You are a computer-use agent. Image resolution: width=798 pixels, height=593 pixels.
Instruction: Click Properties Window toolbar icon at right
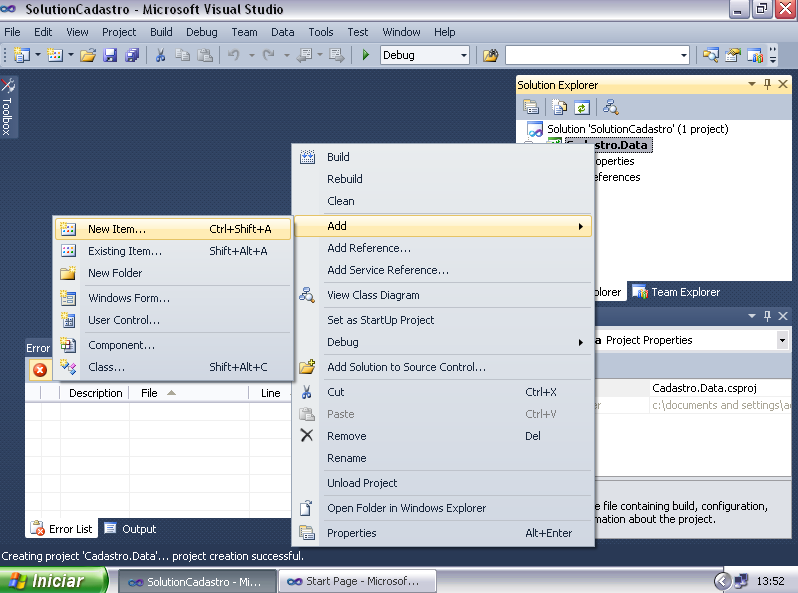[x=733, y=55]
